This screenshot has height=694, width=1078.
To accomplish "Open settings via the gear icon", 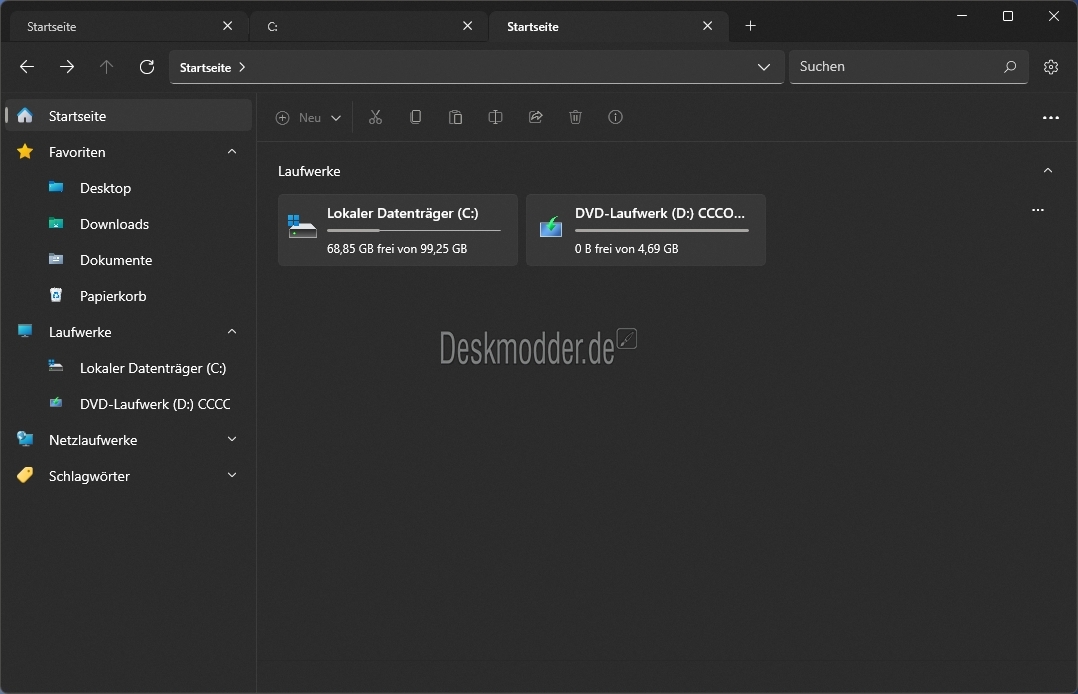I will (x=1050, y=67).
